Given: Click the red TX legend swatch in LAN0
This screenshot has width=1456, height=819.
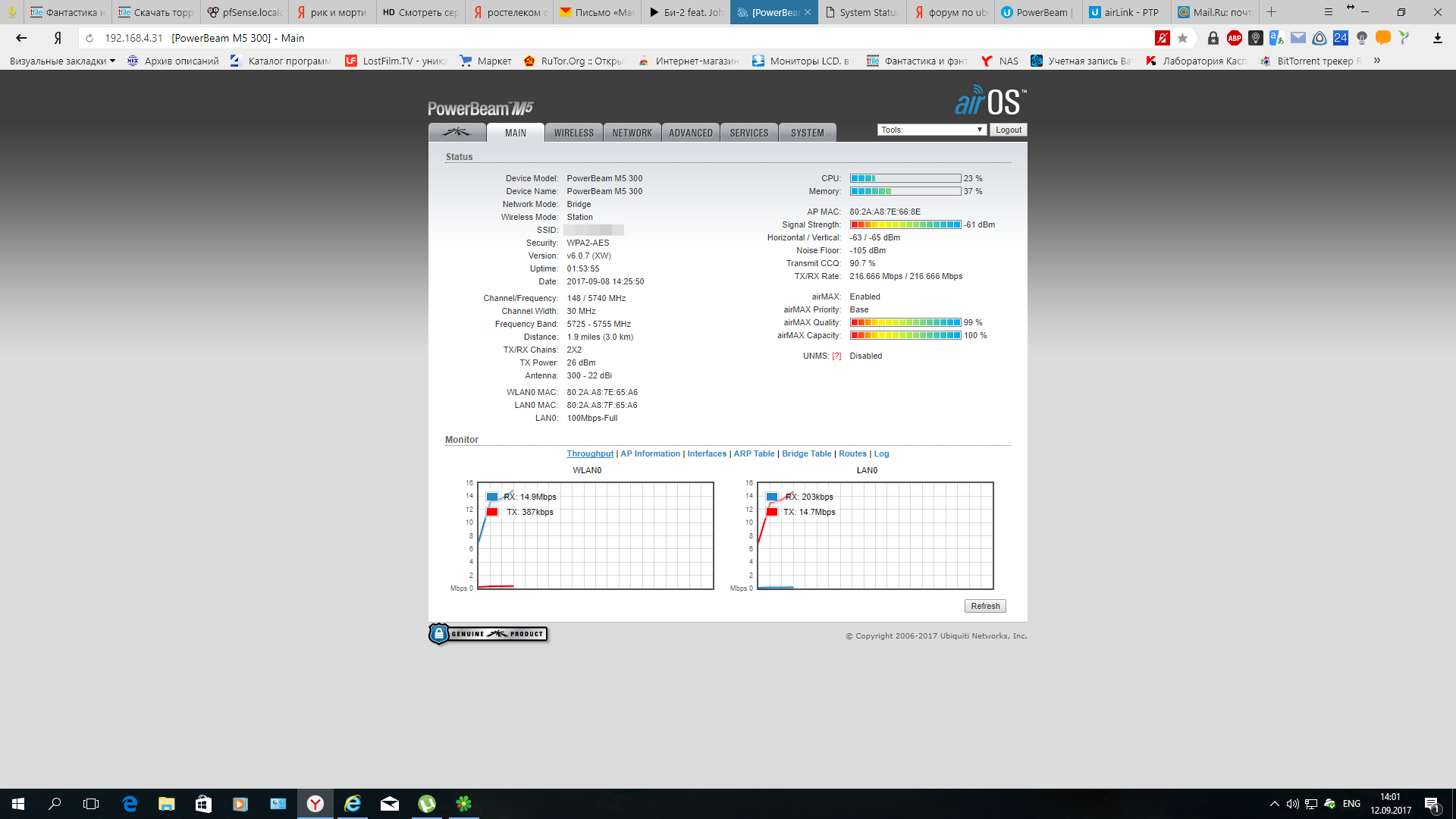Looking at the screenshot, I should pyautogui.click(x=772, y=512).
